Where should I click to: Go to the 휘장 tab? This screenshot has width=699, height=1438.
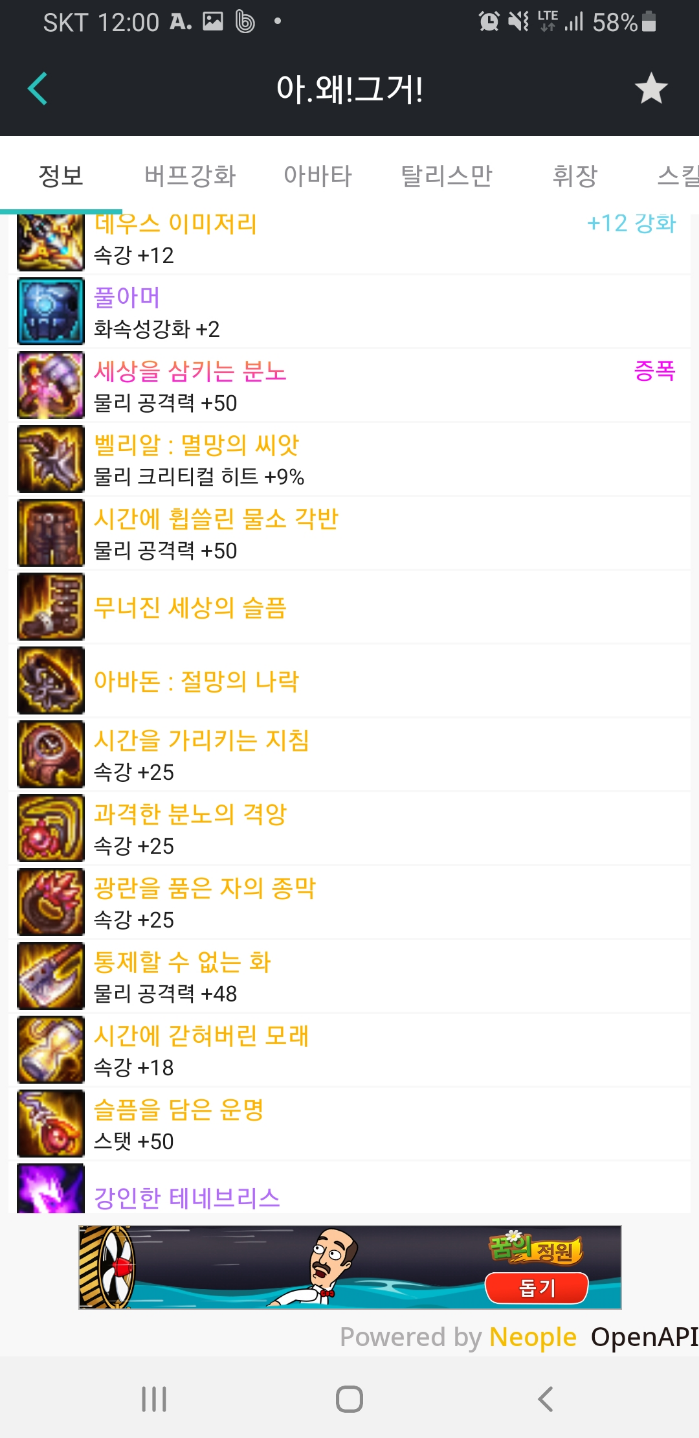coord(575,176)
